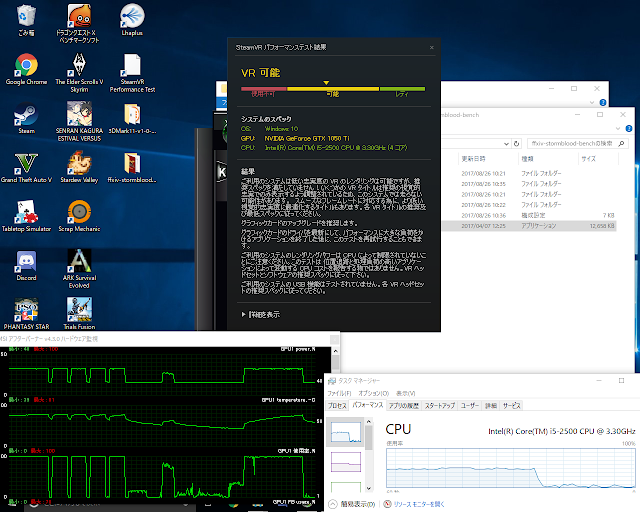Switch to the Startup tab in Task Manager
The image size is (640, 512).
(x=440, y=405)
